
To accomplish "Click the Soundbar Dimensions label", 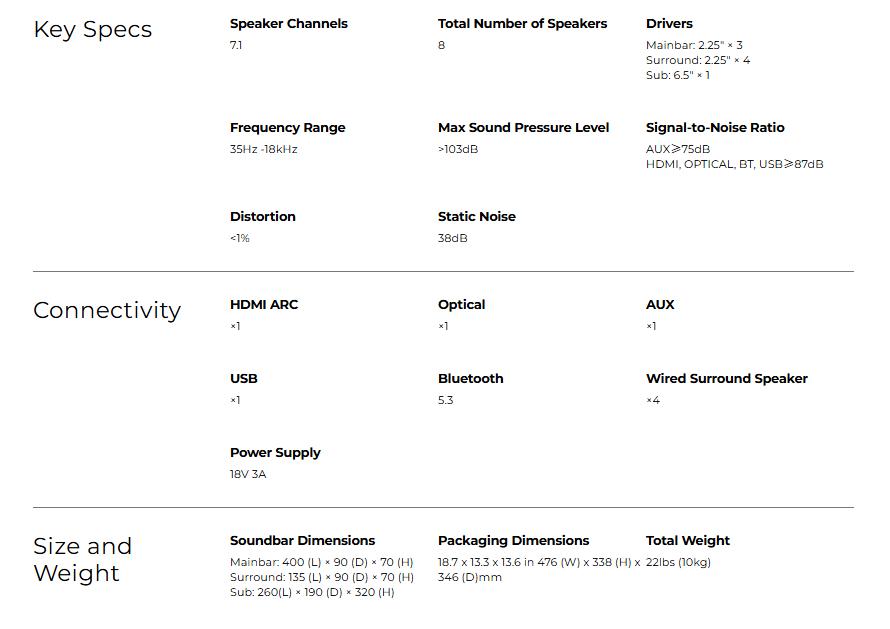I will point(302,540).
